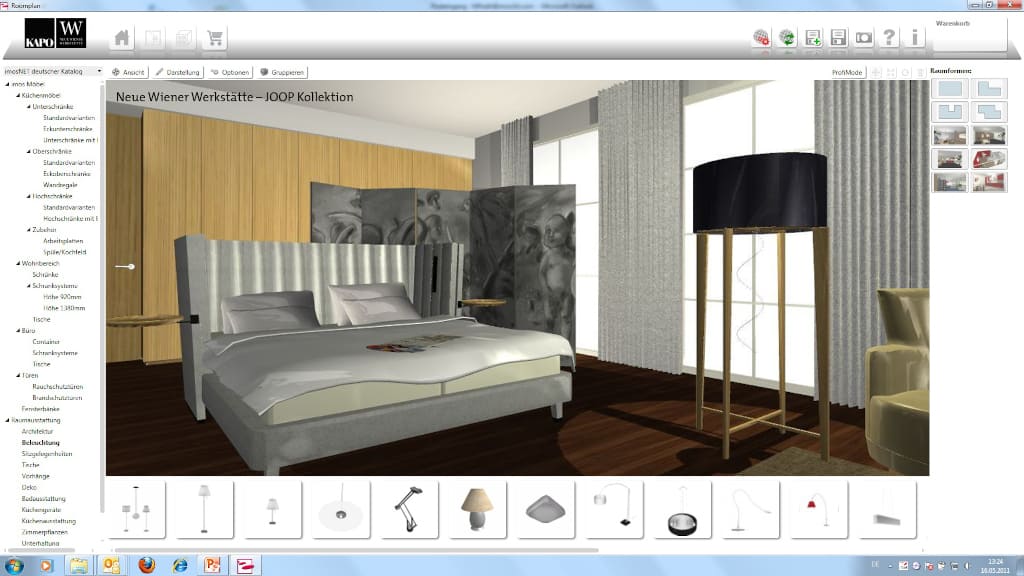Viewport: 1024px width, 576px height.
Task: Click save-as icon with green plus
Action: 813,39
